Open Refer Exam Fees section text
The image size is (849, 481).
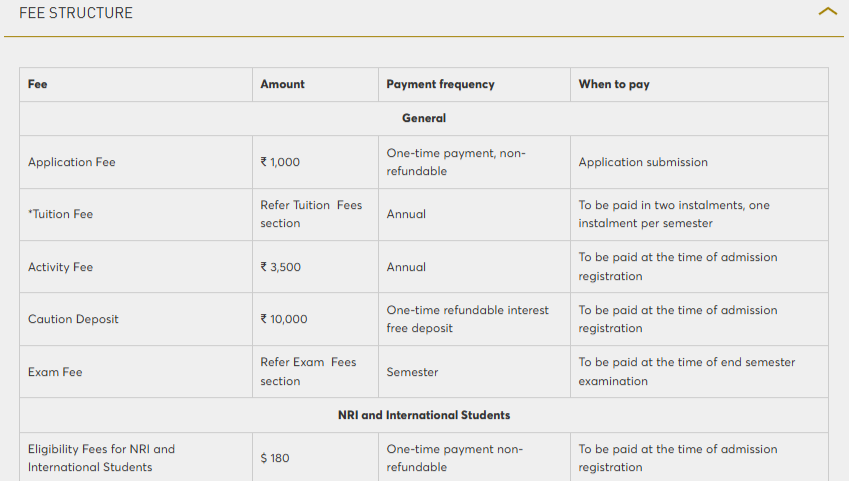(308, 372)
